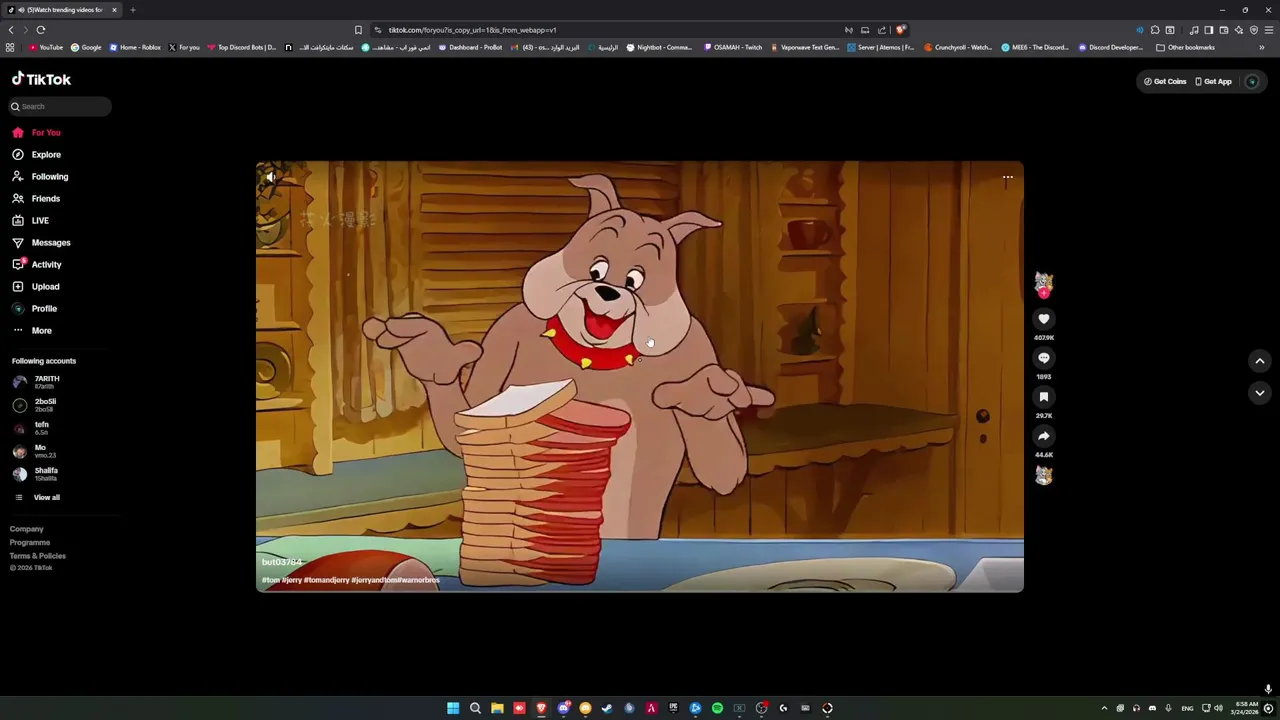This screenshot has width=1280, height=720.
Task: Expand the Company footer section
Action: pyautogui.click(x=27, y=529)
